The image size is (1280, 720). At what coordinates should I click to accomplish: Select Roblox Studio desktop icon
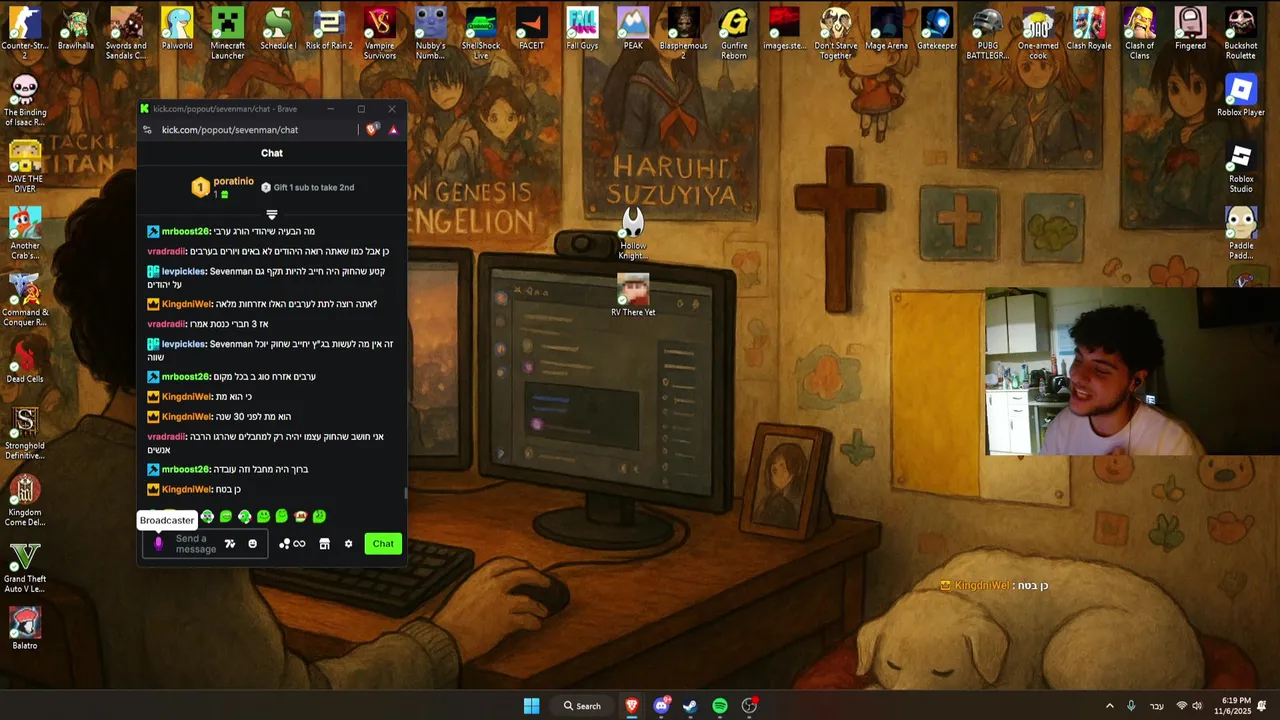(1241, 168)
